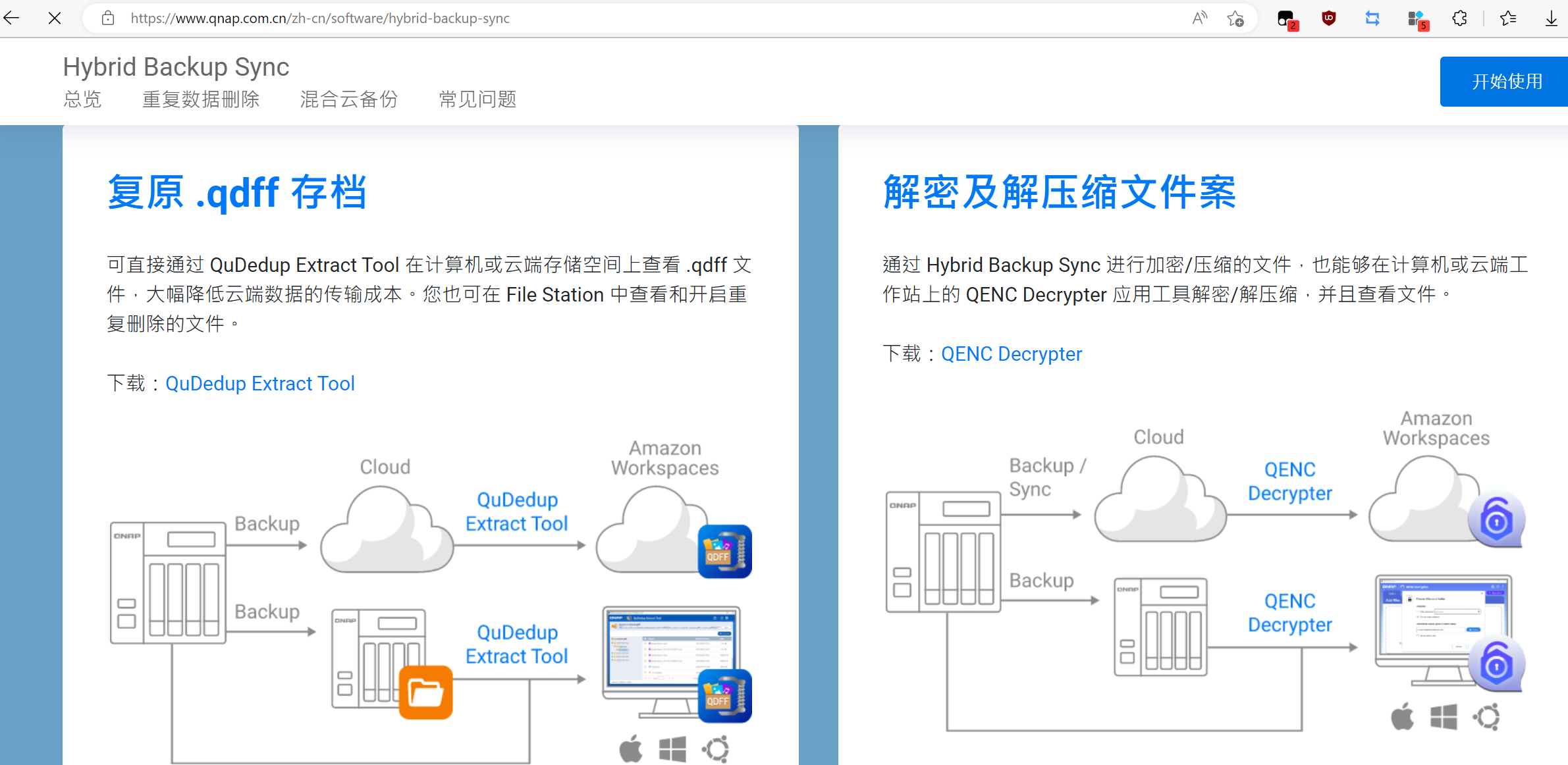
Task: Open the Extensions puzzle piece menu
Action: (x=1459, y=18)
